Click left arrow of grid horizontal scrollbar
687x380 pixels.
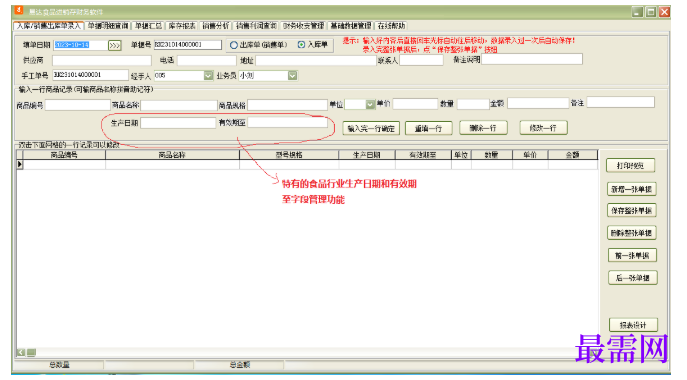(21, 352)
